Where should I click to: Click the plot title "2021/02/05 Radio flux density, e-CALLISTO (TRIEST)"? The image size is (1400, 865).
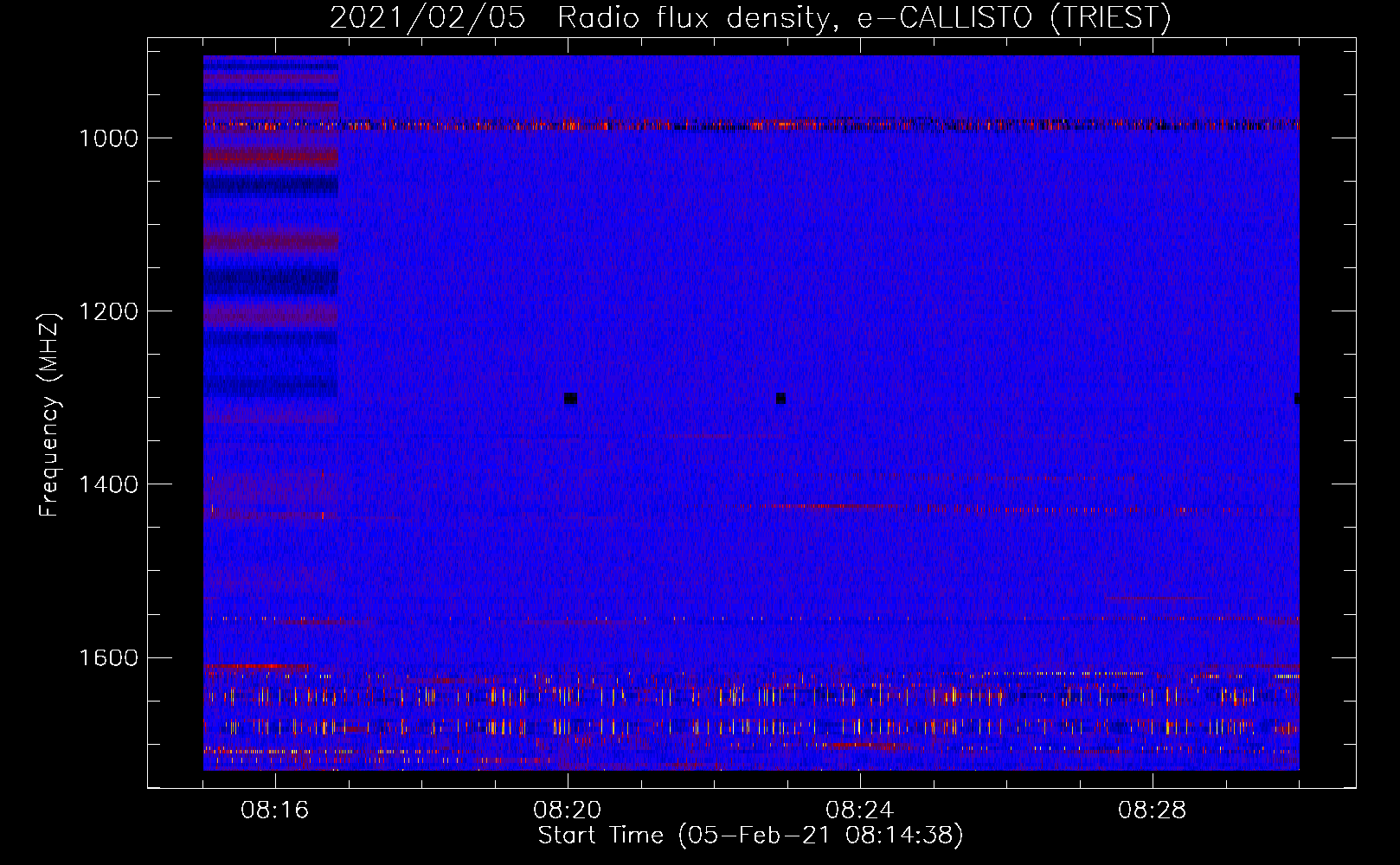(x=750, y=17)
